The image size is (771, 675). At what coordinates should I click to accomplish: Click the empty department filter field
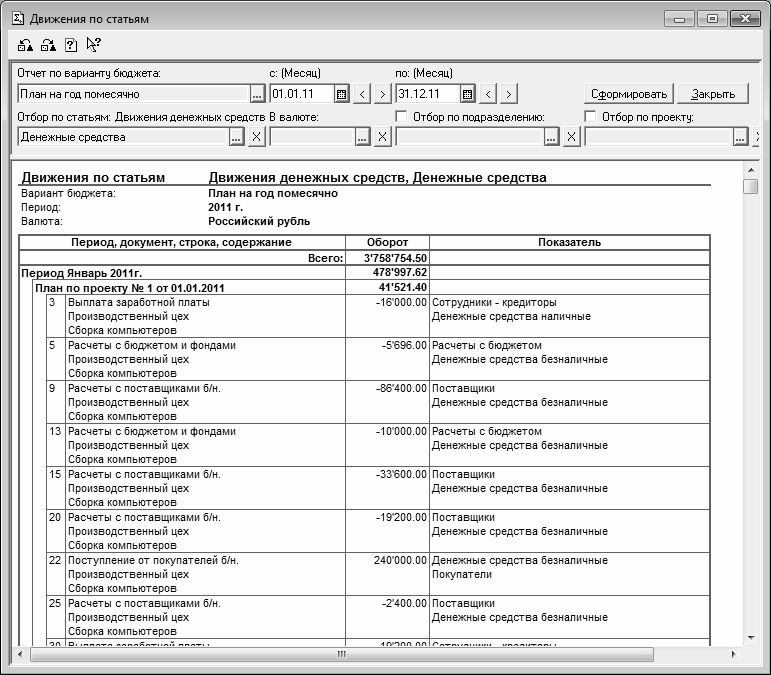point(470,137)
